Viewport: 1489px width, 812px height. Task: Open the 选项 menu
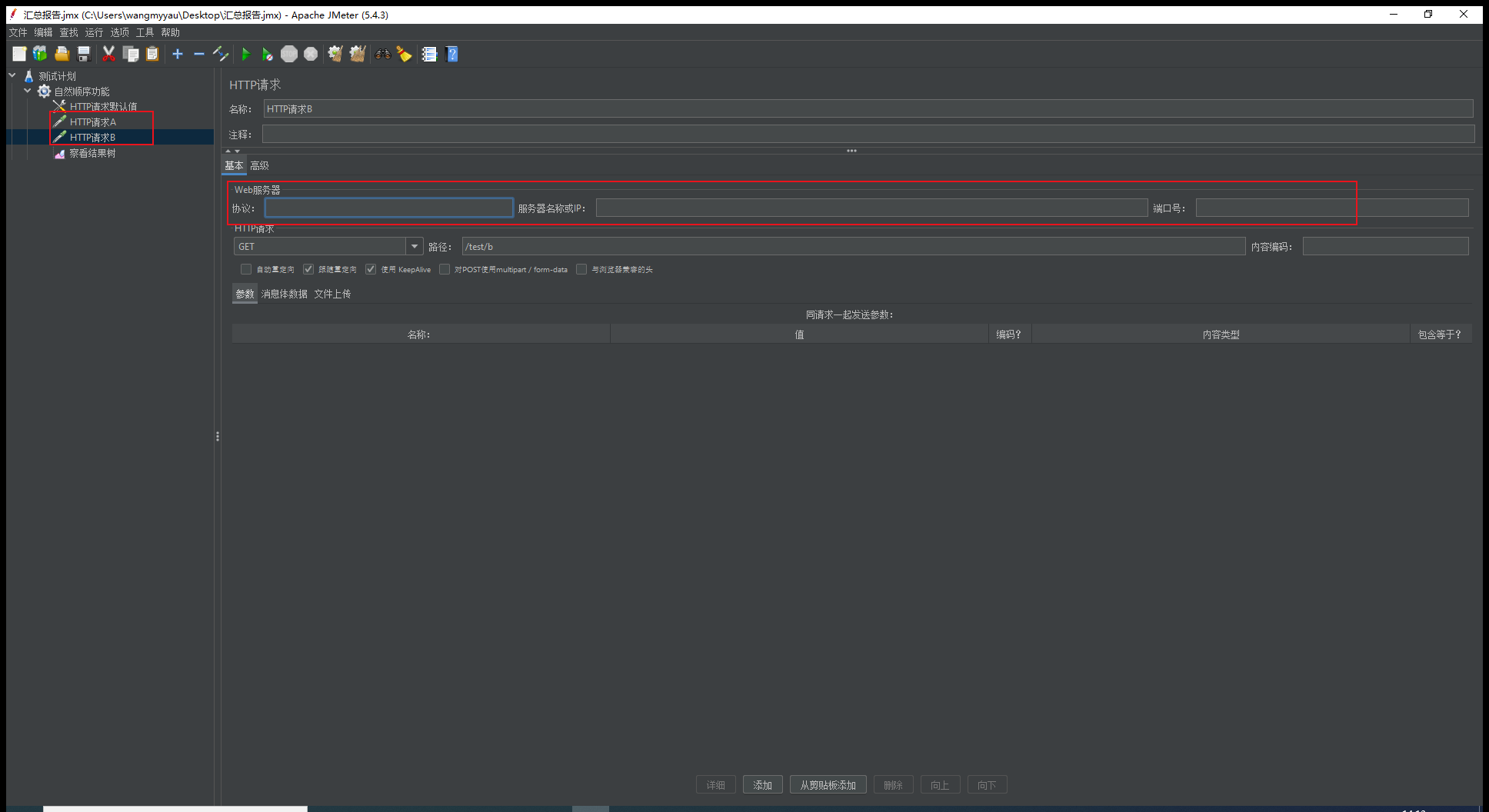coord(119,32)
